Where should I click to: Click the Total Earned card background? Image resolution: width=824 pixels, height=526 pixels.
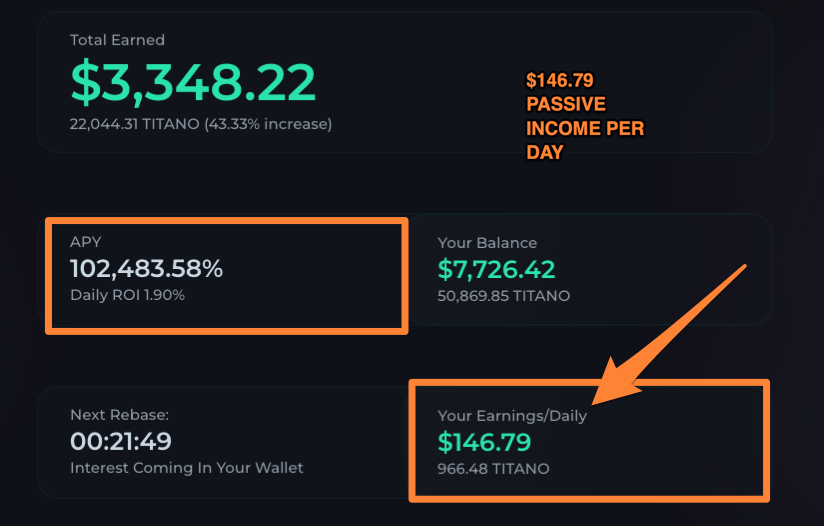click(x=420, y=82)
